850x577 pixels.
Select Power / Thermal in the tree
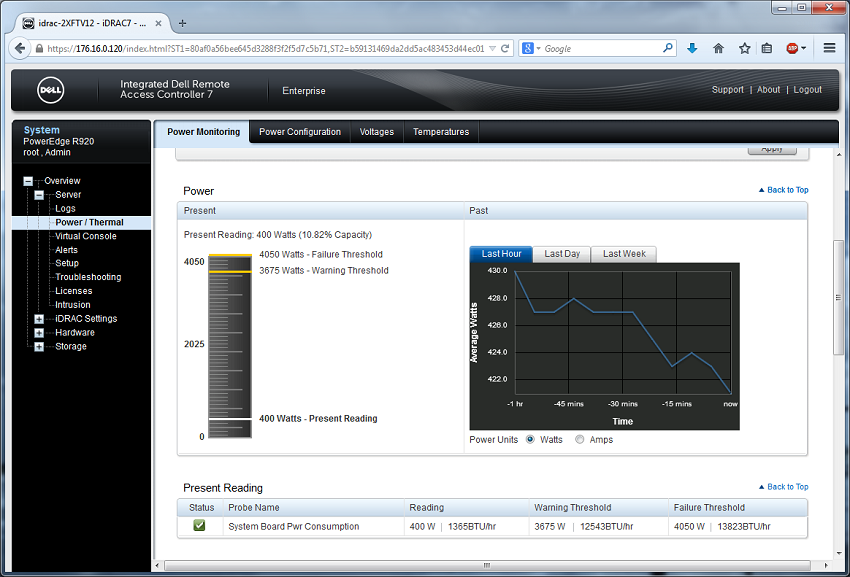click(89, 222)
